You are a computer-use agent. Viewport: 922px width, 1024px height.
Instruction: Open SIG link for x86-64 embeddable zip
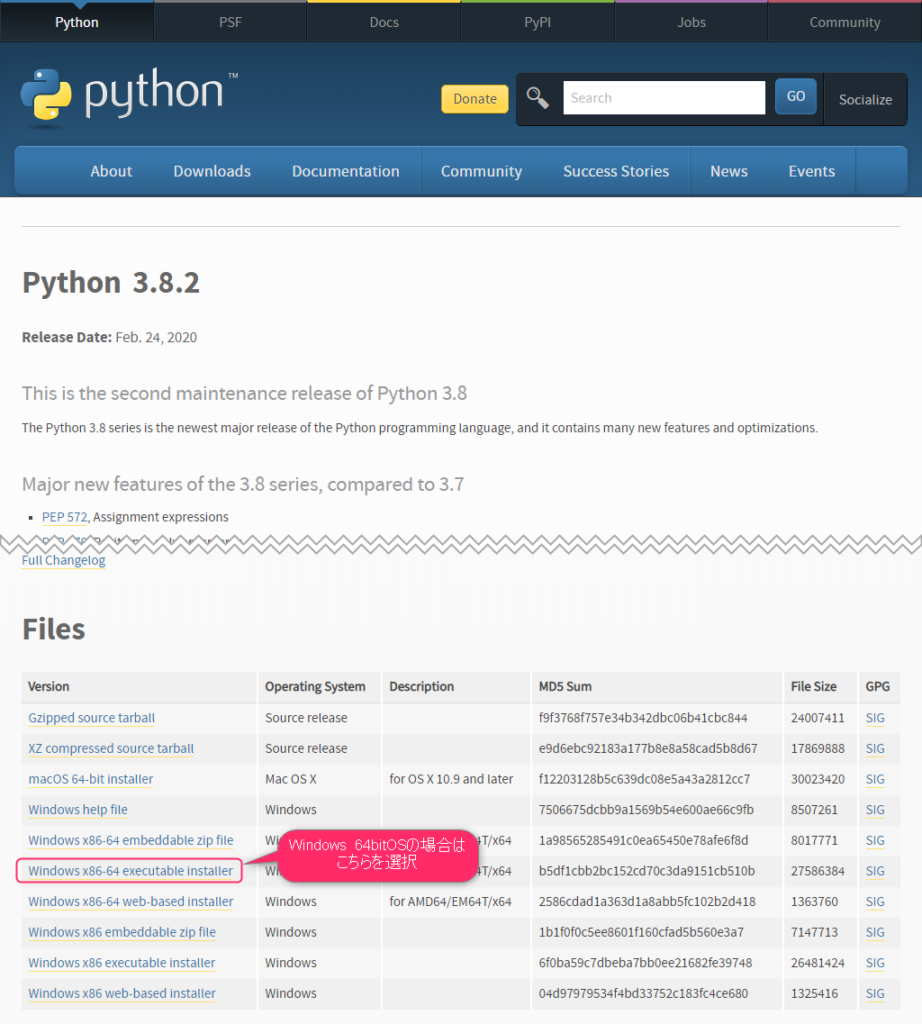[875, 840]
